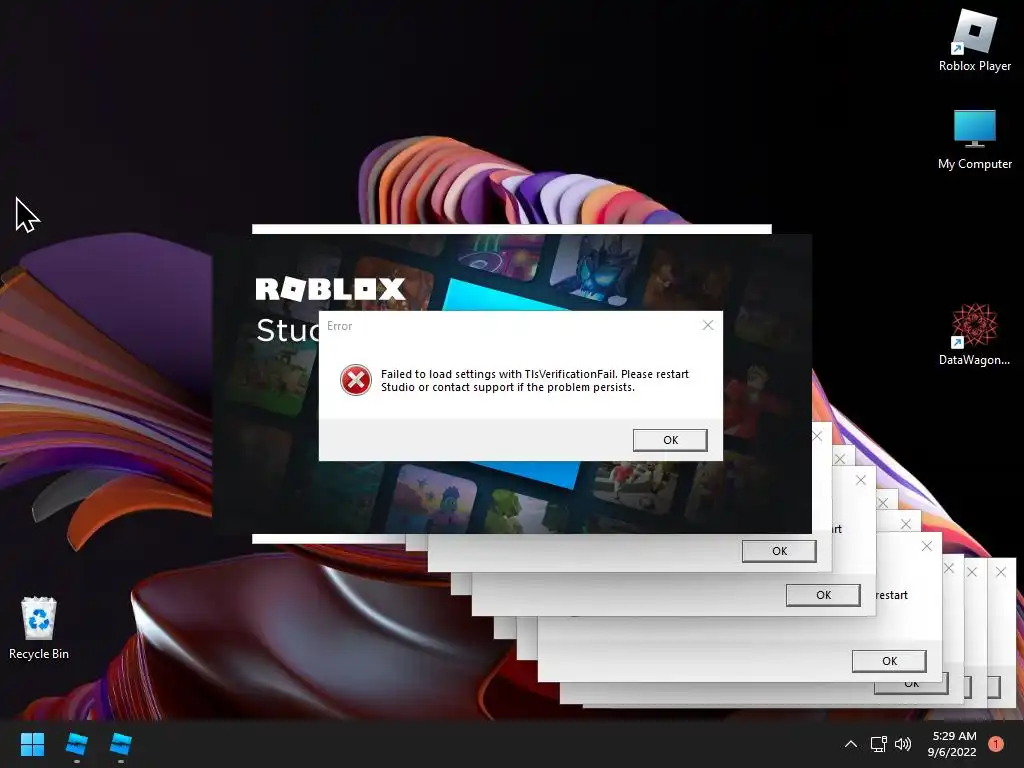
Task: Open the Roblox Player desktop shortcut
Action: [974, 41]
